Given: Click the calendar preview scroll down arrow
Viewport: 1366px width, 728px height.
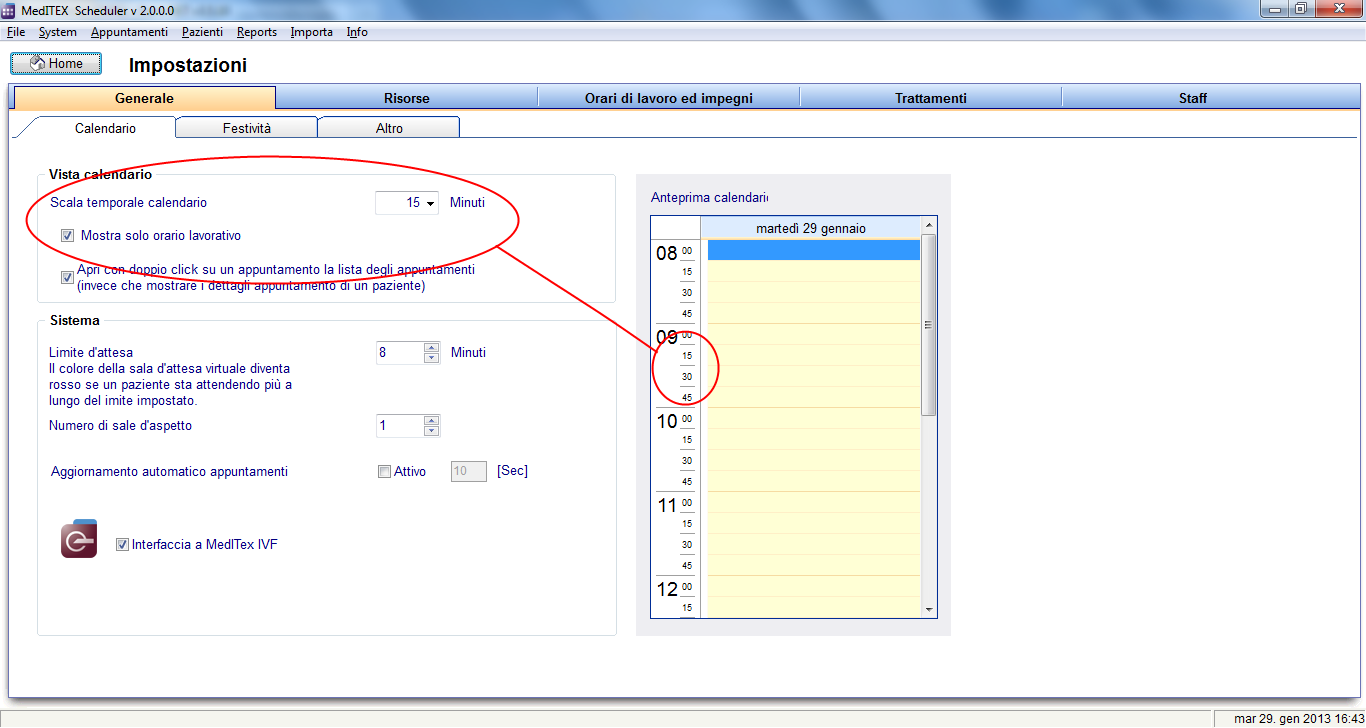Looking at the screenshot, I should (x=929, y=609).
